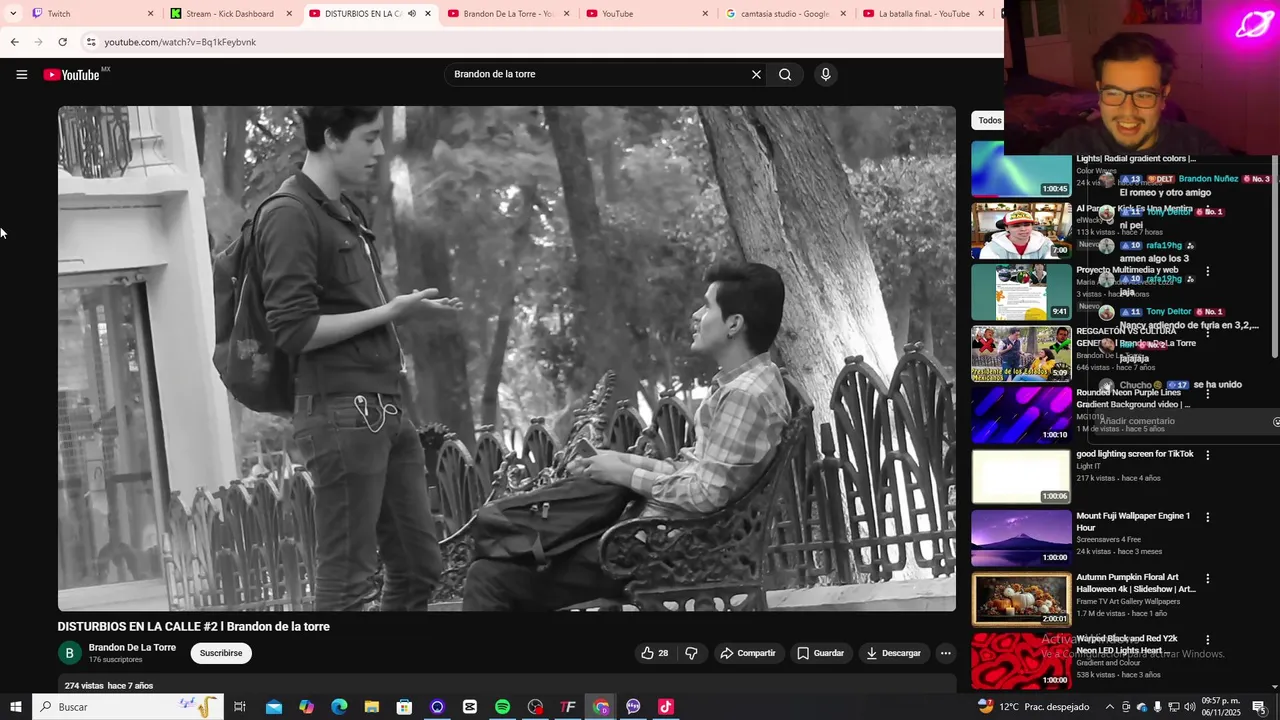Viewport: 1280px width, 720px height.
Task: Open the Rounded Neon Purple Lines thumbnail
Action: tap(1021, 415)
